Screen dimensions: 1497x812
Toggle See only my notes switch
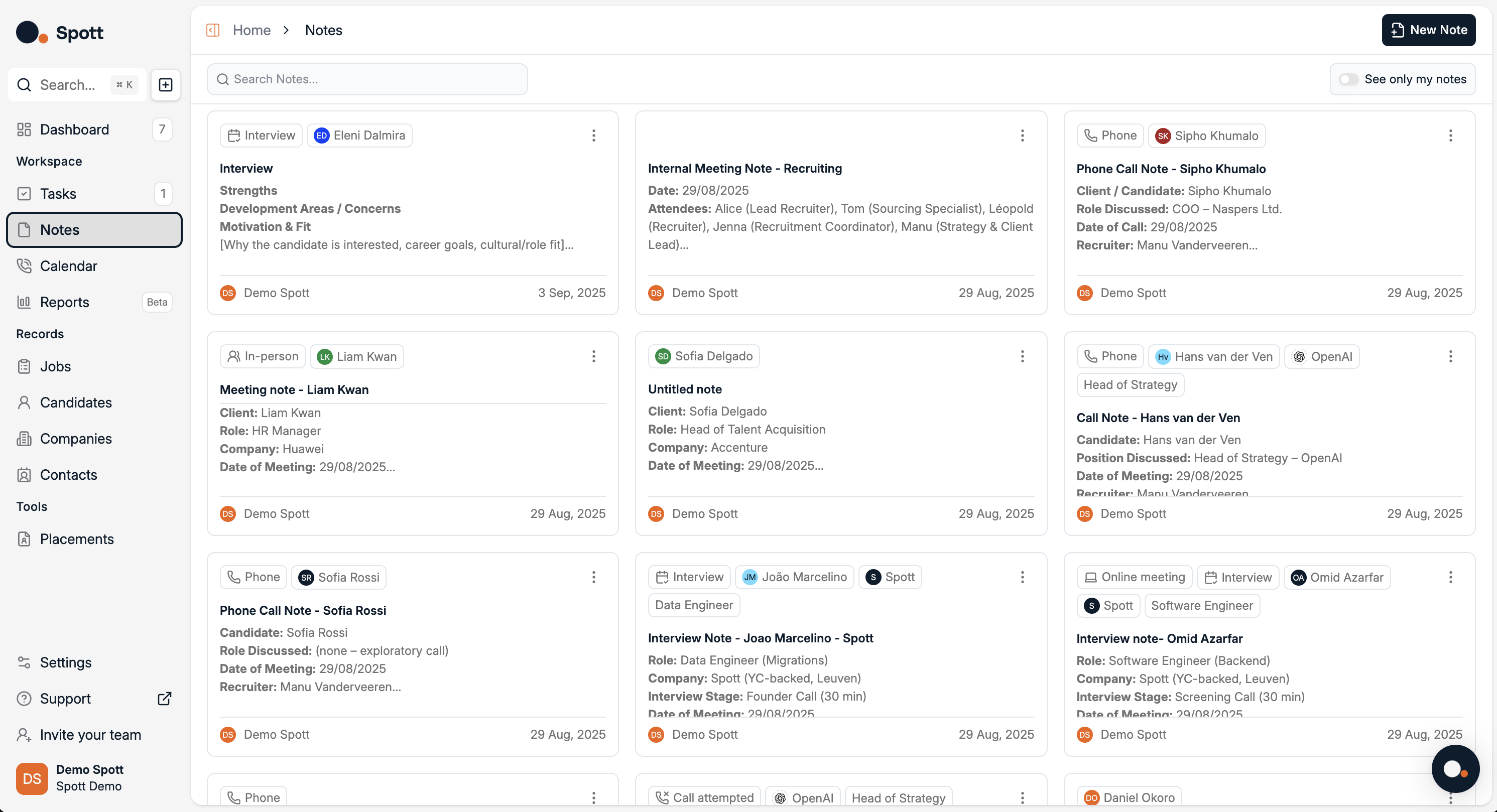pyautogui.click(x=1348, y=79)
